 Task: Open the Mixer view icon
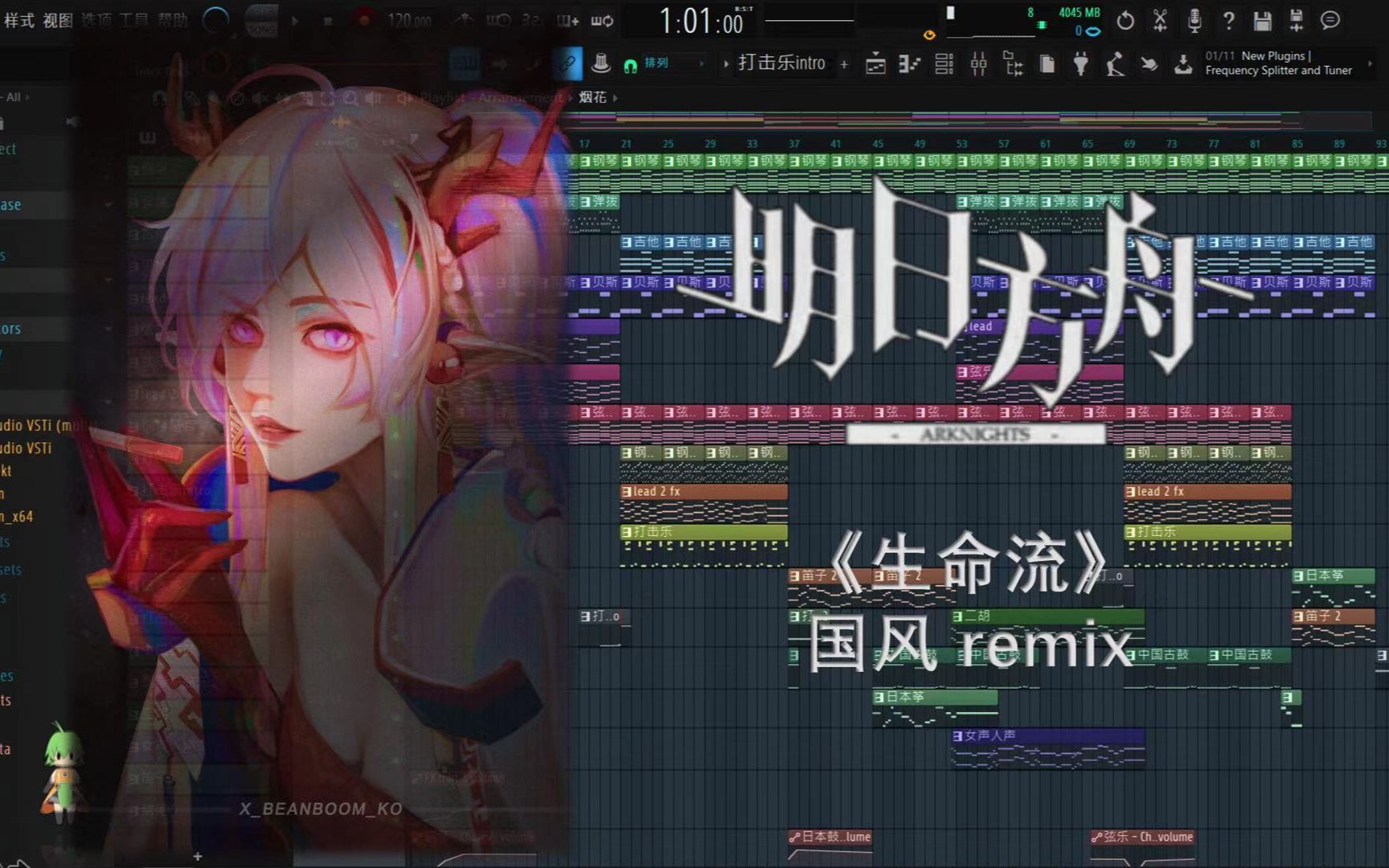(x=978, y=64)
